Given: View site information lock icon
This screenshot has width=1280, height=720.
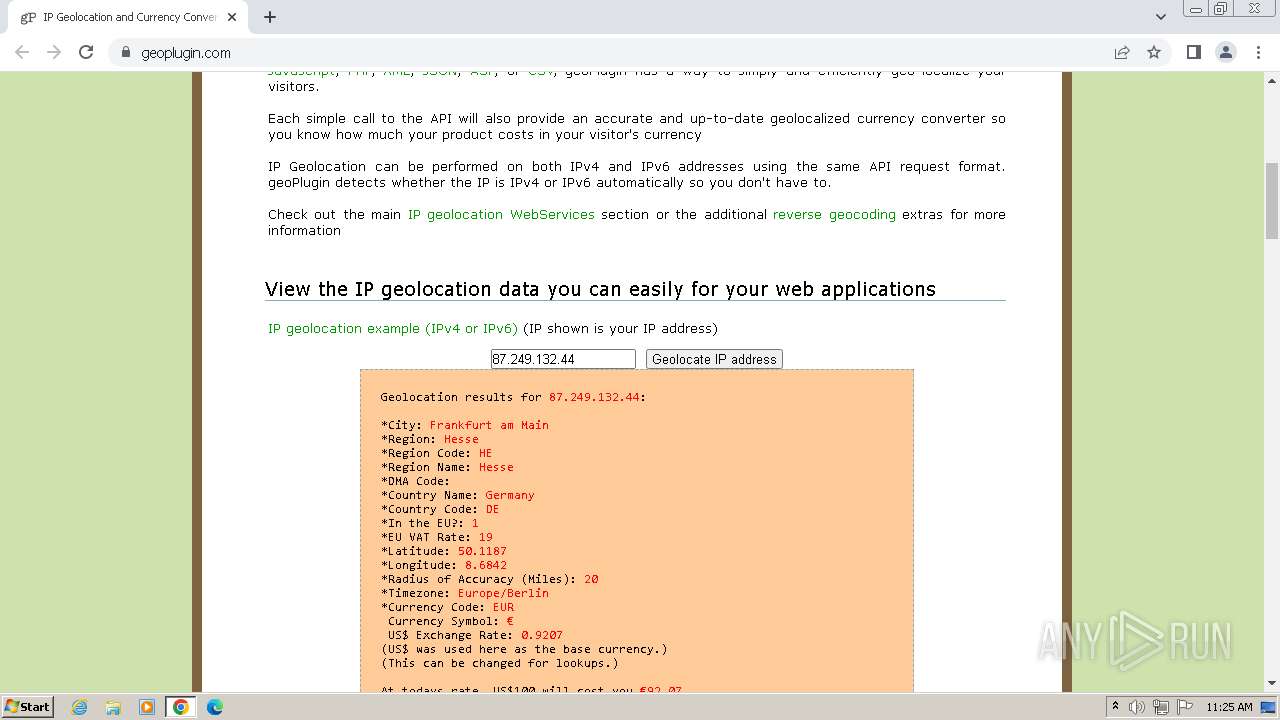Looking at the screenshot, I should 126,53.
